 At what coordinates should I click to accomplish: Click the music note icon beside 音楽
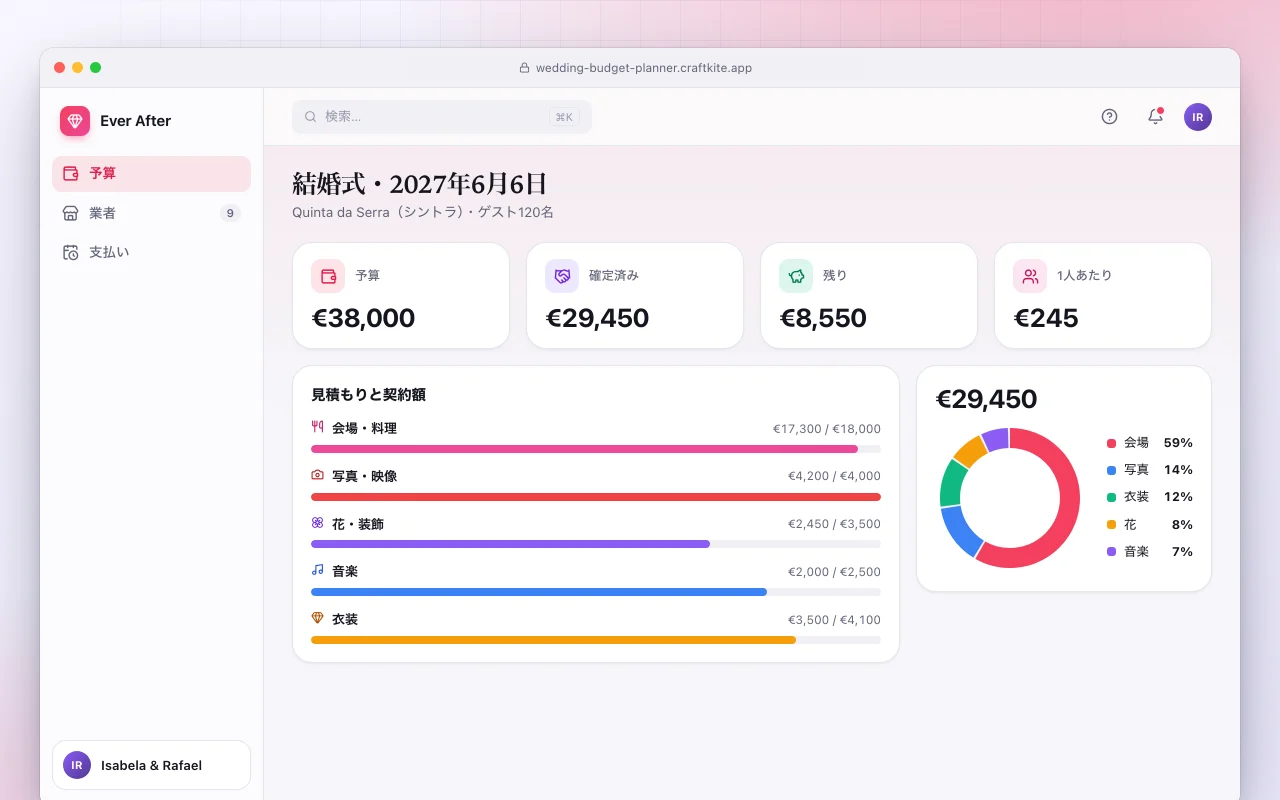(317, 570)
